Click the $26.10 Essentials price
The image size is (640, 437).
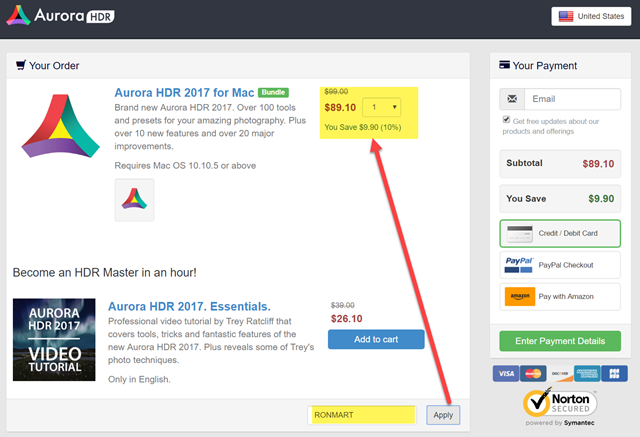point(347,319)
